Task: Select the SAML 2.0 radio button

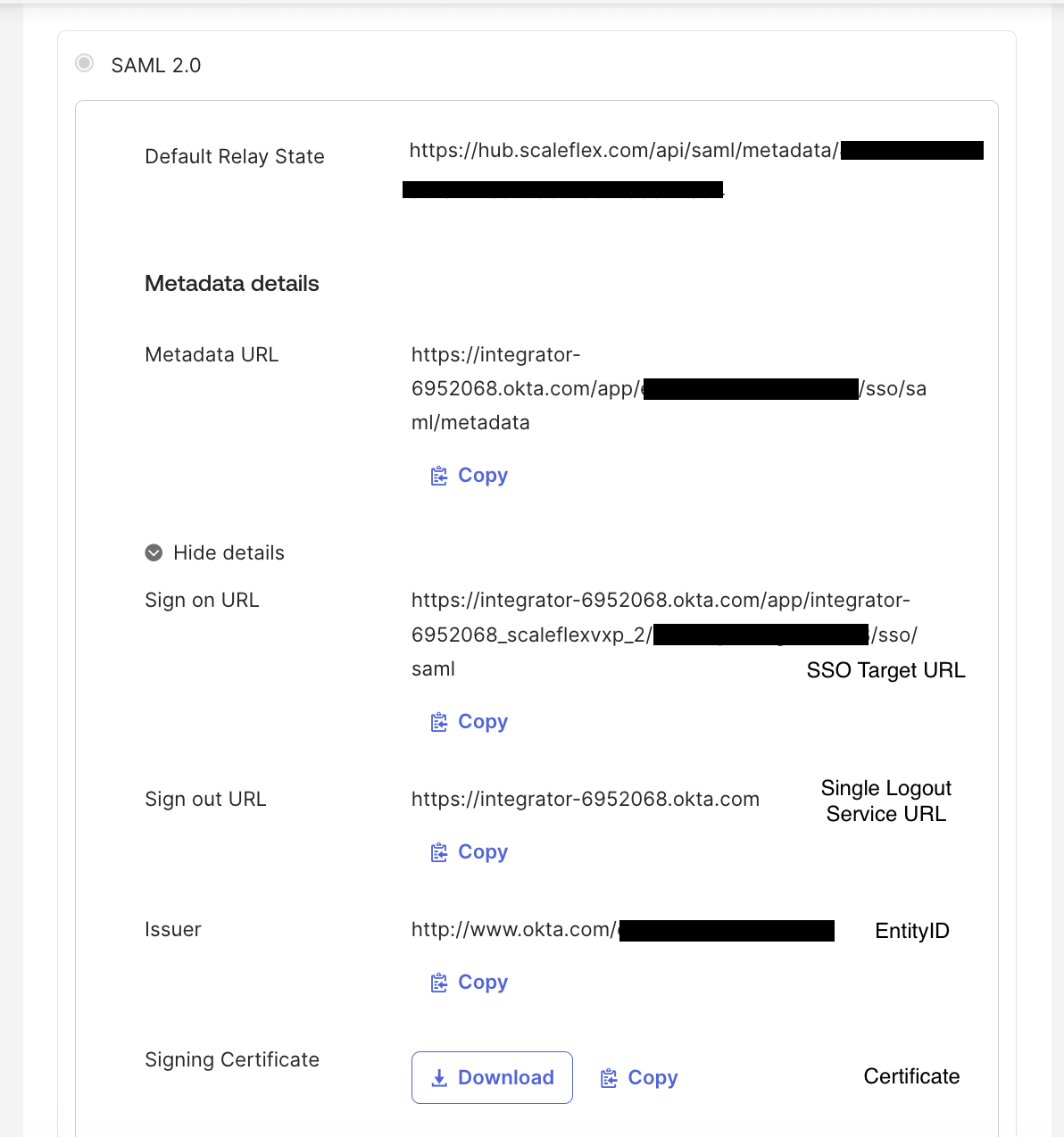Action: click(x=85, y=63)
